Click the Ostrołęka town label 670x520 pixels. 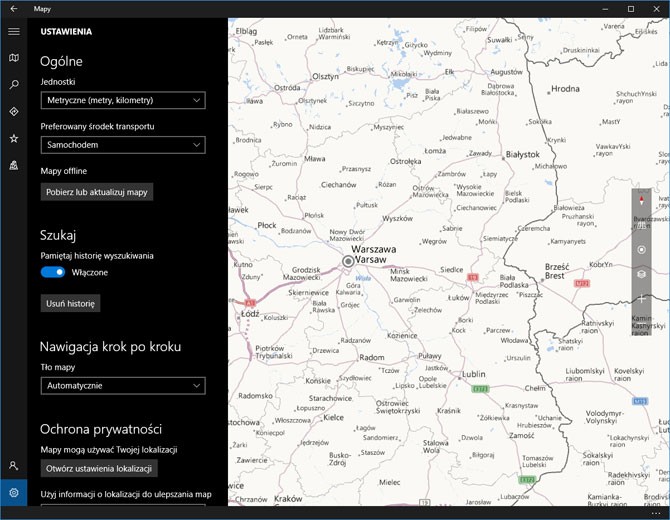pyautogui.click(x=406, y=161)
